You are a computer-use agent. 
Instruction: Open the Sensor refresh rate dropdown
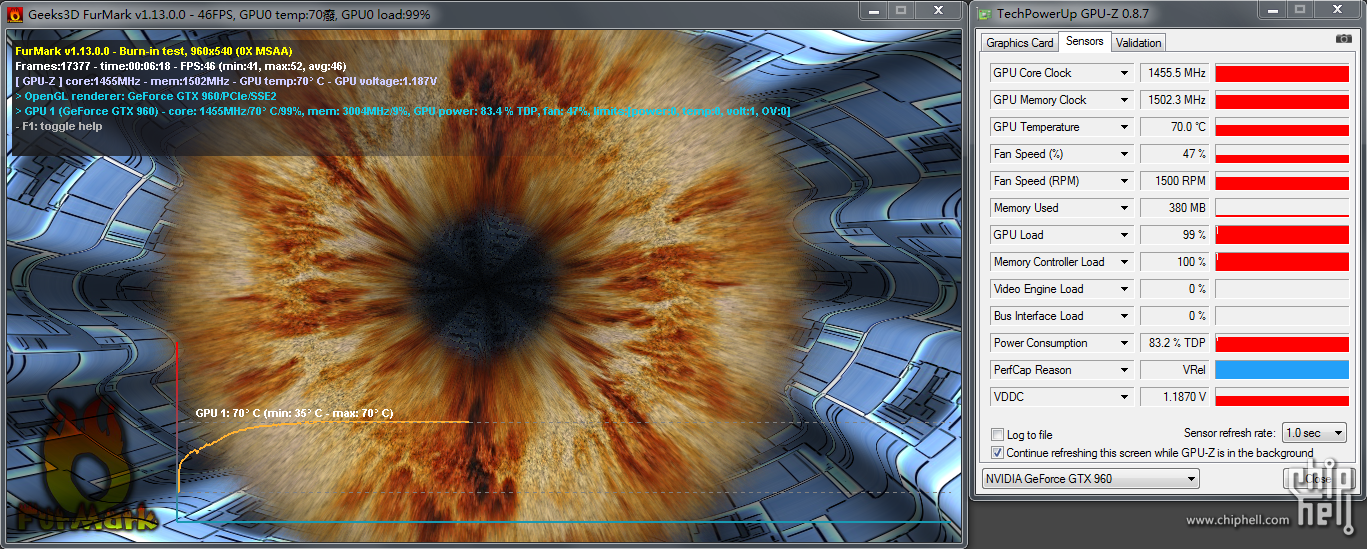coord(1314,433)
